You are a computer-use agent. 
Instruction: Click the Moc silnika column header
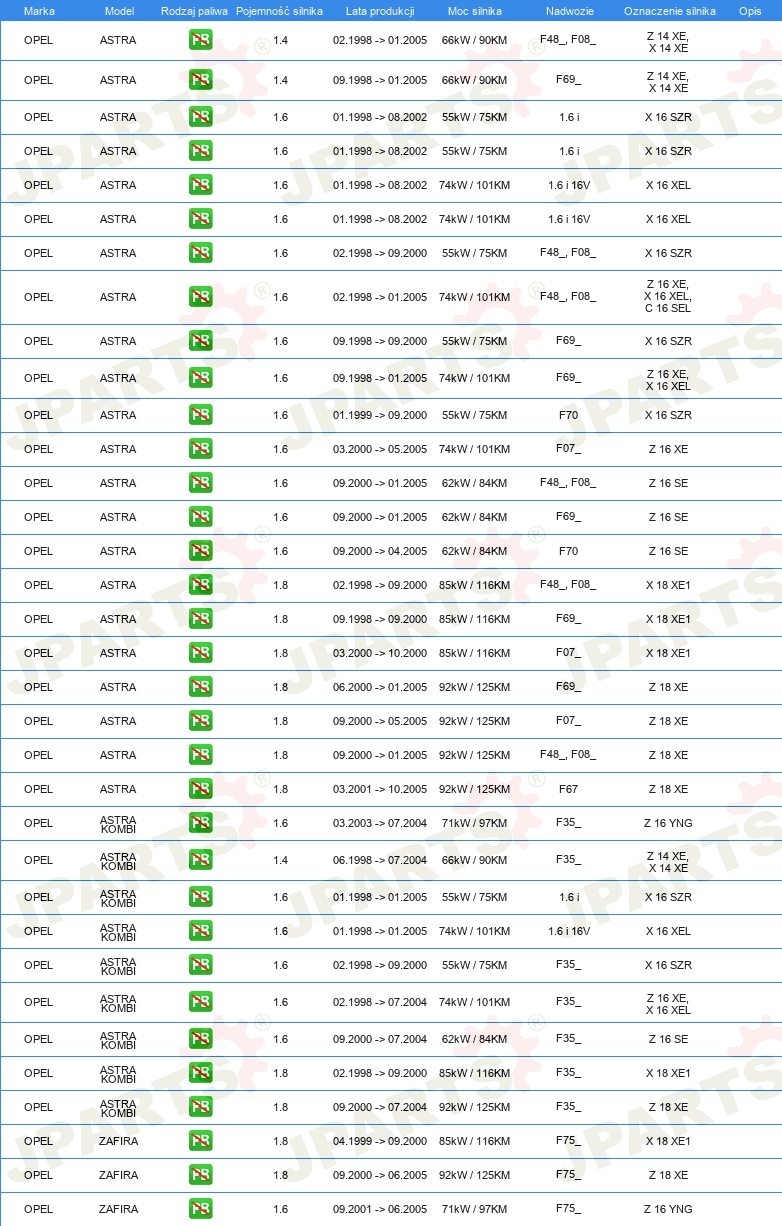(x=474, y=11)
